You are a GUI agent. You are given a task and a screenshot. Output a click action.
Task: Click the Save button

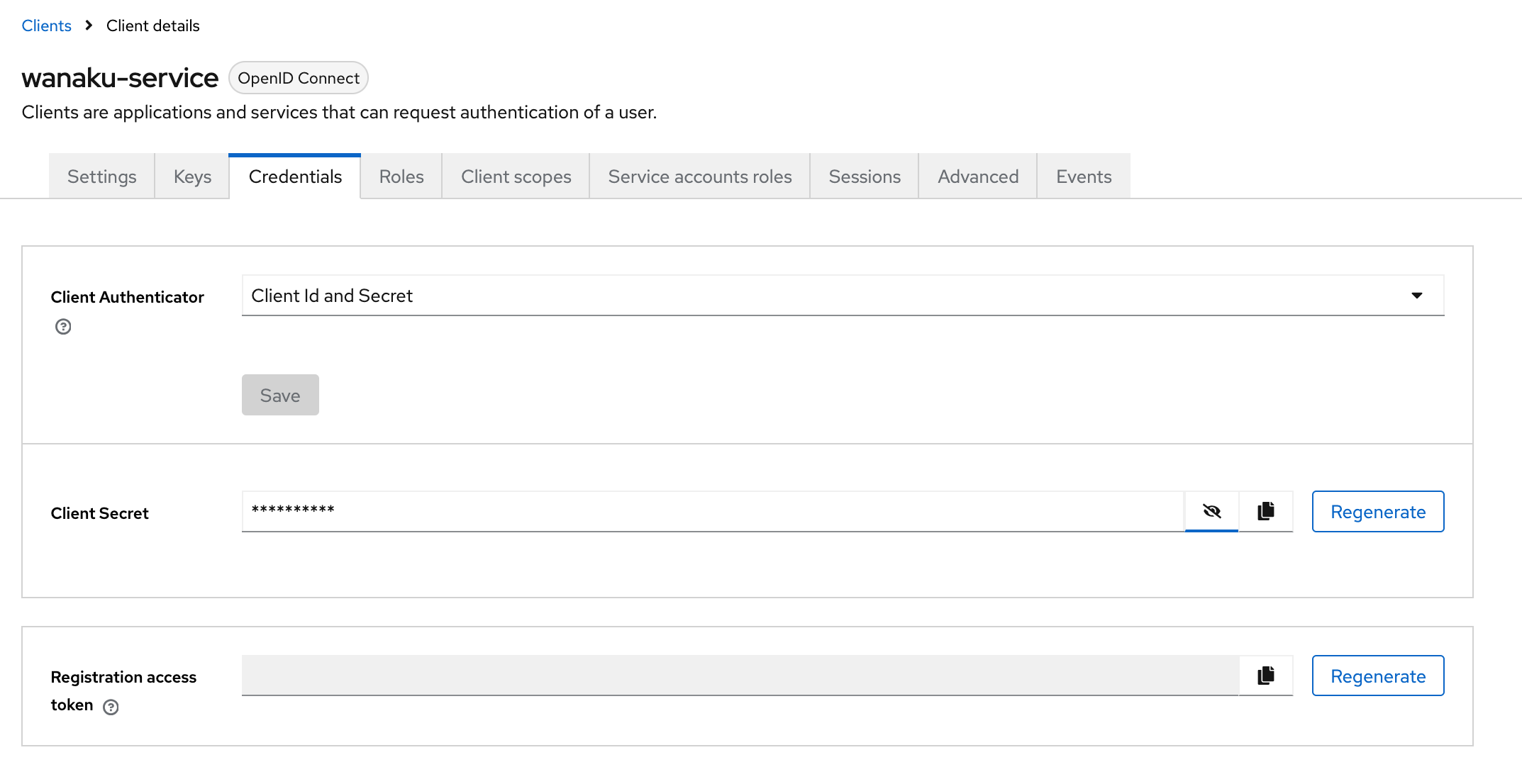tap(280, 395)
